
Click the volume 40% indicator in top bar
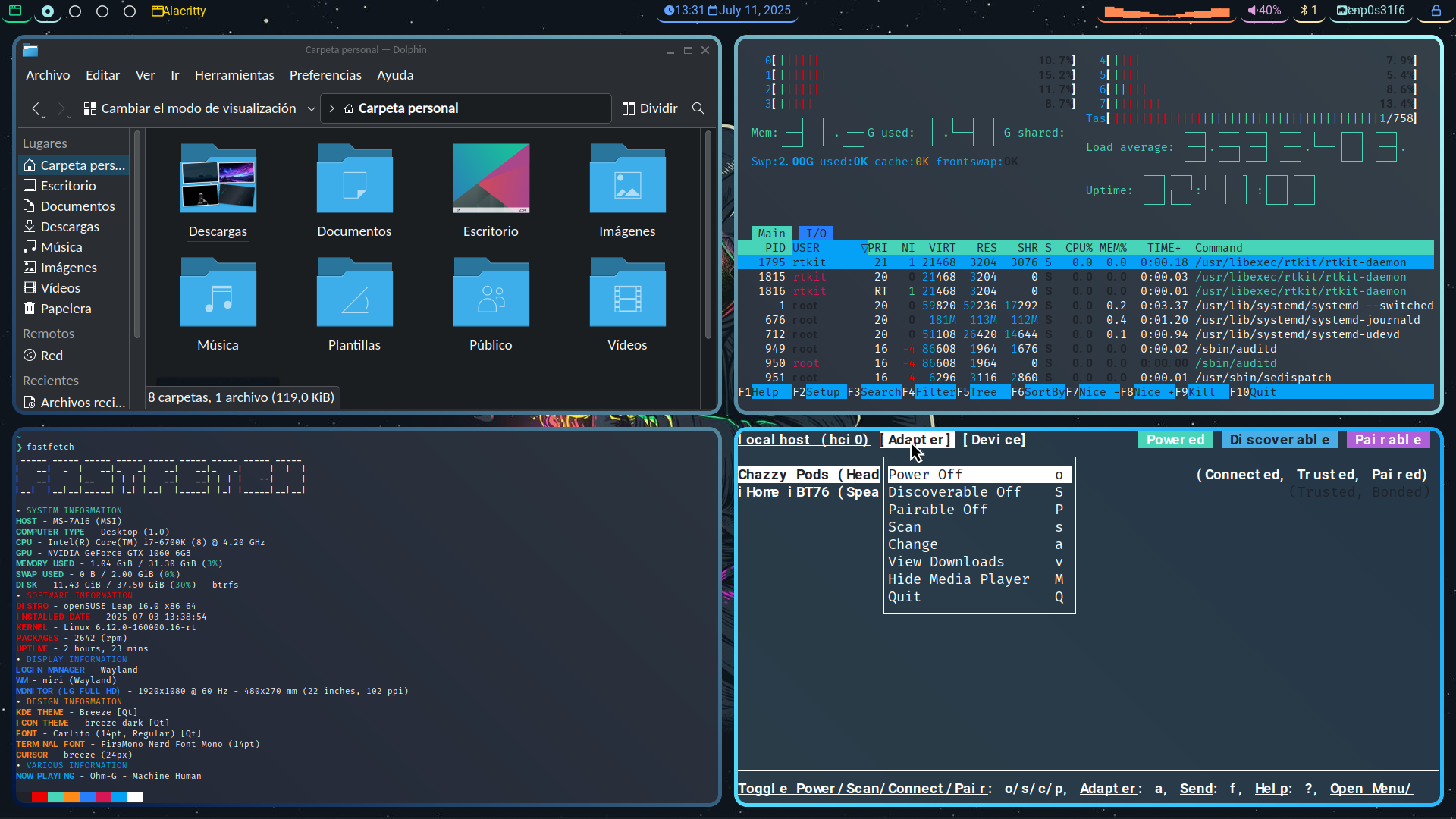(1264, 11)
